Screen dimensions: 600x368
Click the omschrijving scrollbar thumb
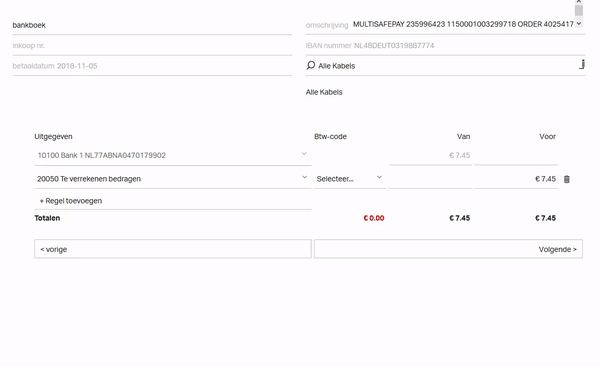tap(579, 10)
